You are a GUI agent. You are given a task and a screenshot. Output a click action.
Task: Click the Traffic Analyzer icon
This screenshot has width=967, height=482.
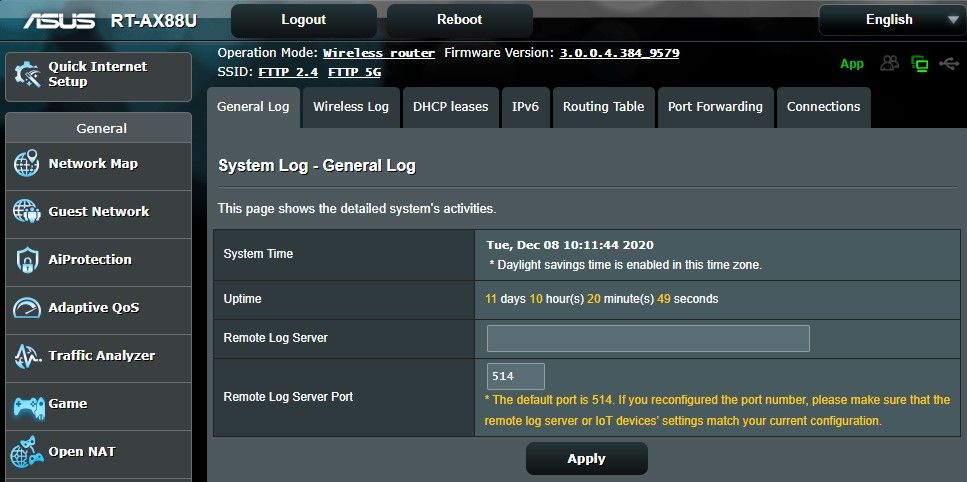point(27,356)
